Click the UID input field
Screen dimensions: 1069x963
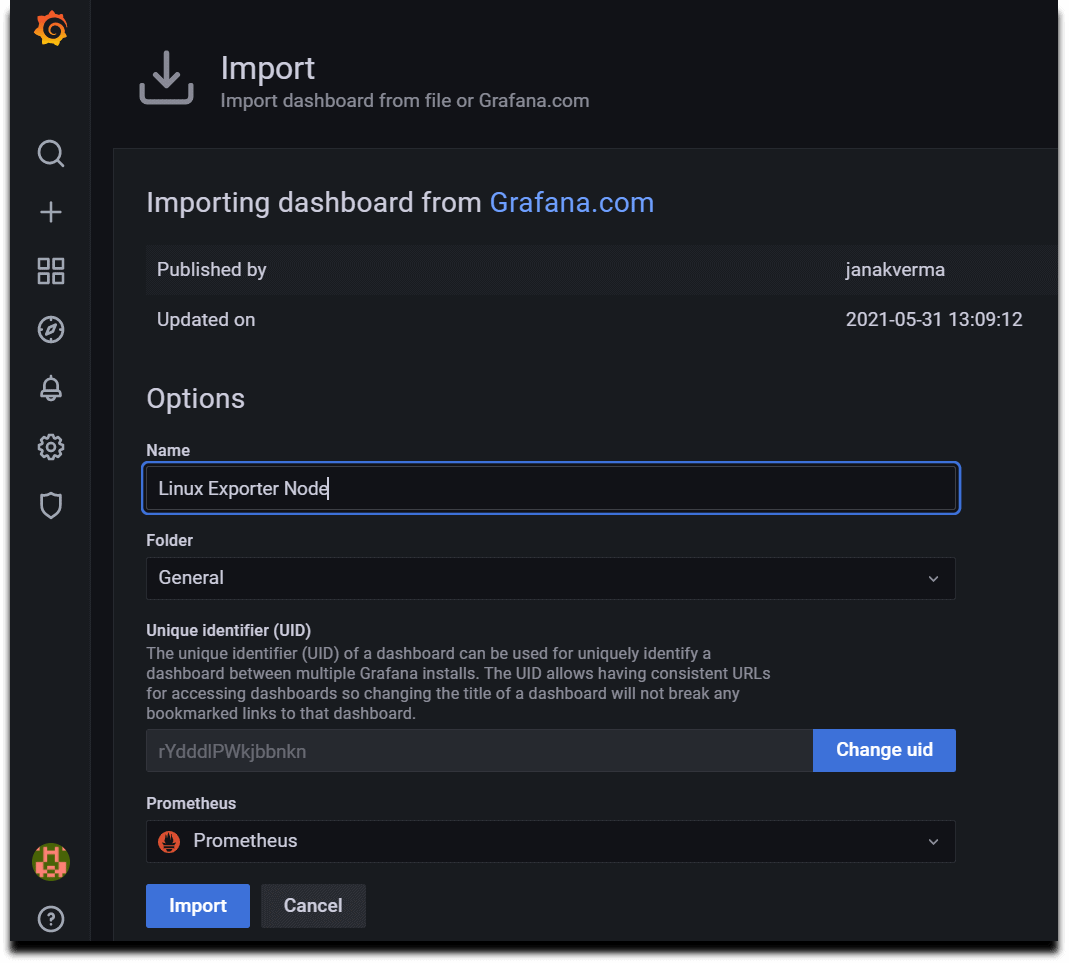478,750
